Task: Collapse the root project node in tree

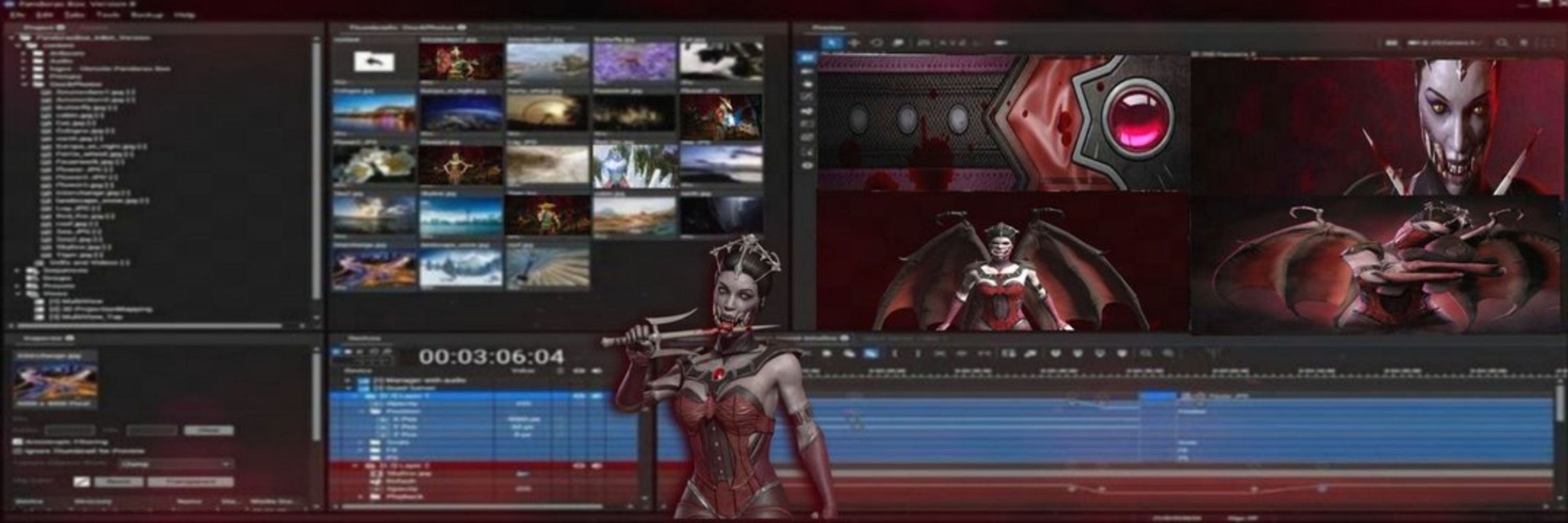Action: tap(12, 38)
